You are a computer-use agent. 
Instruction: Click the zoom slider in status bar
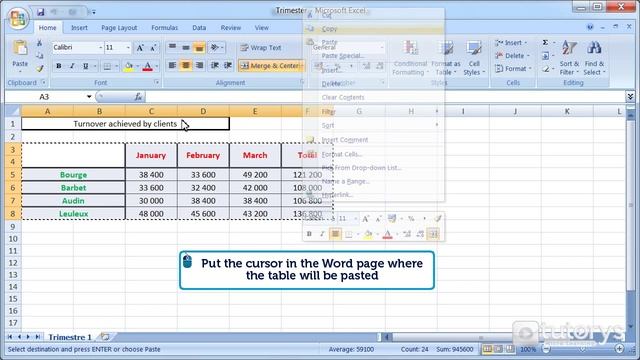(583, 349)
